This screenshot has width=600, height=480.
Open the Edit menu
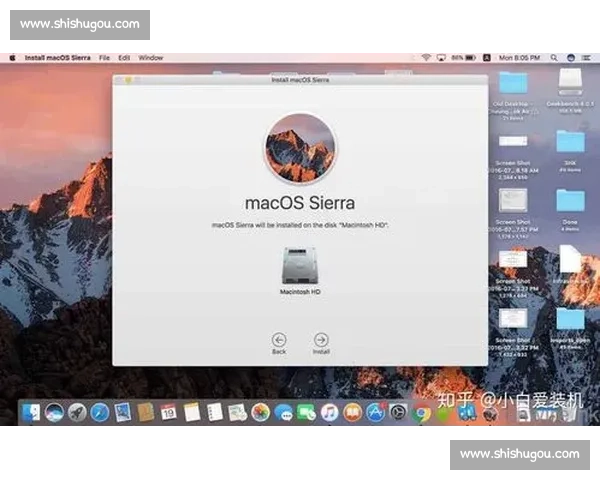tap(124, 58)
